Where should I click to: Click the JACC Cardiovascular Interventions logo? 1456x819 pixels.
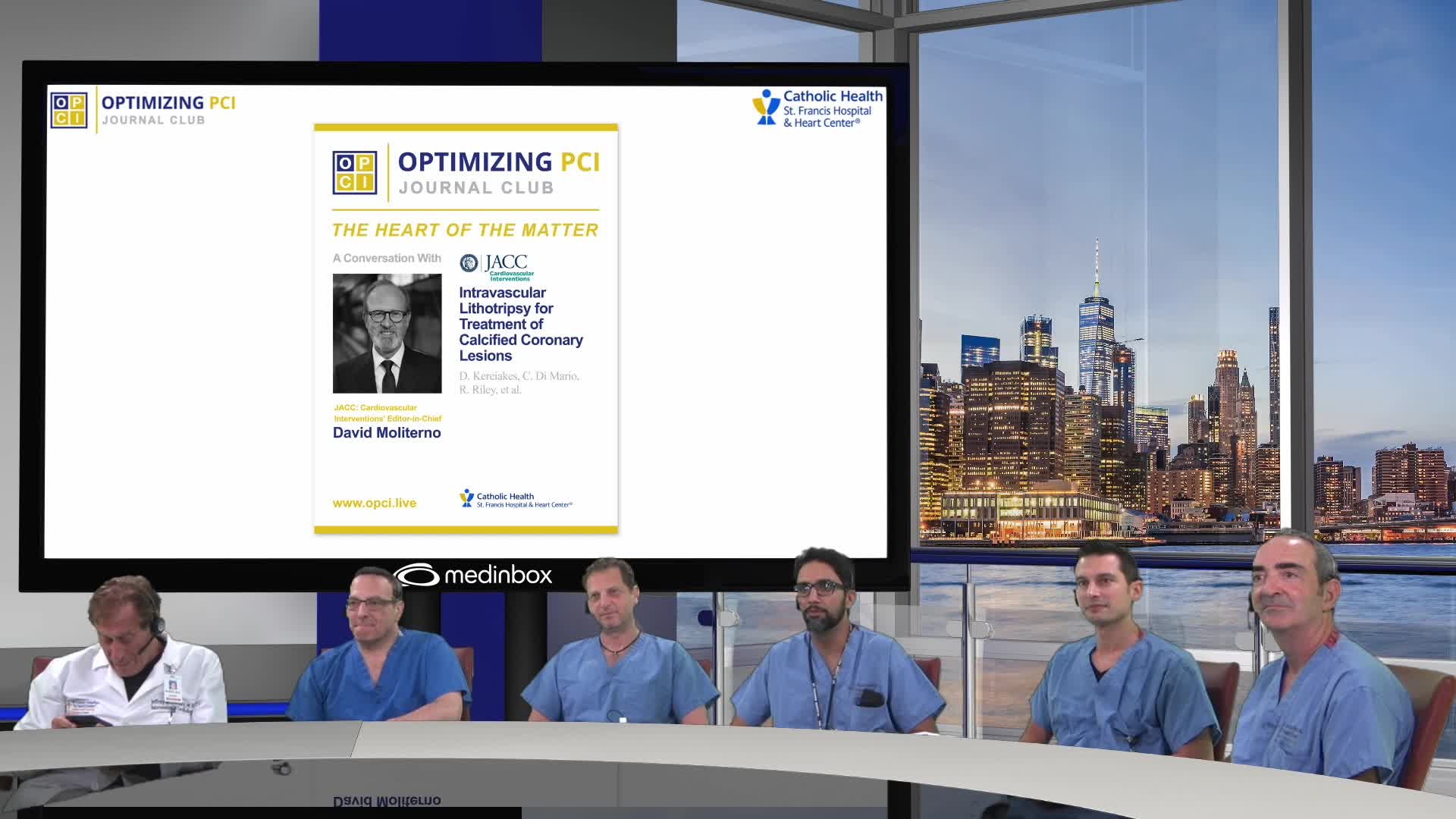click(x=497, y=265)
